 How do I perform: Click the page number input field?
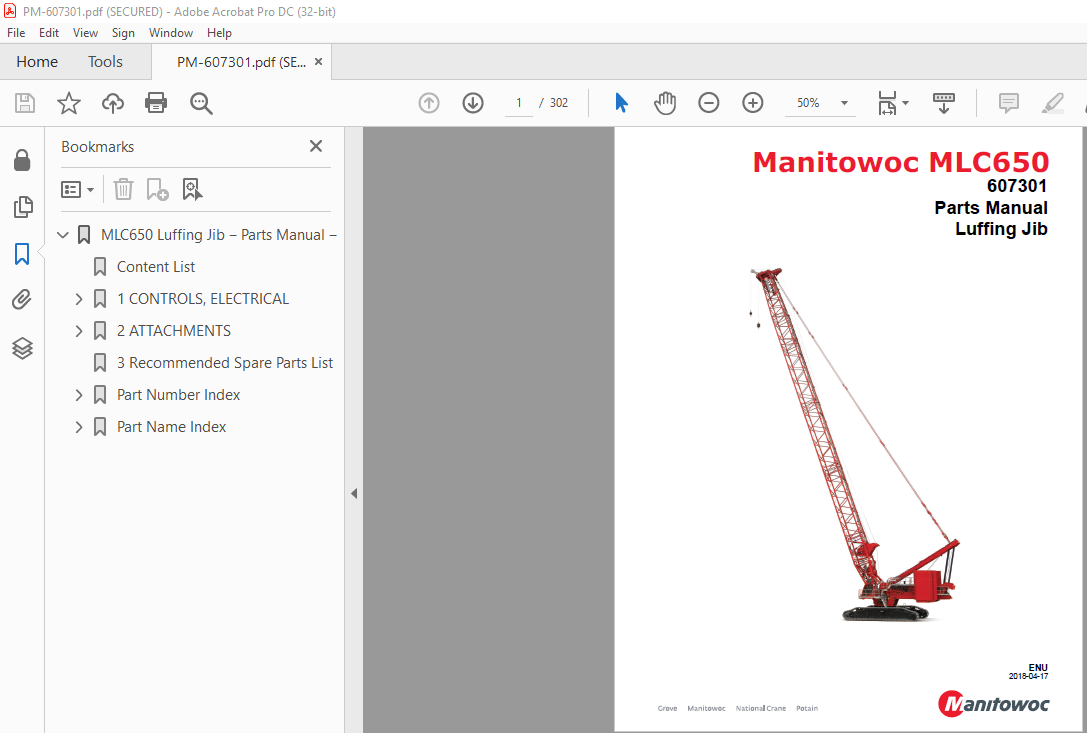coord(519,103)
